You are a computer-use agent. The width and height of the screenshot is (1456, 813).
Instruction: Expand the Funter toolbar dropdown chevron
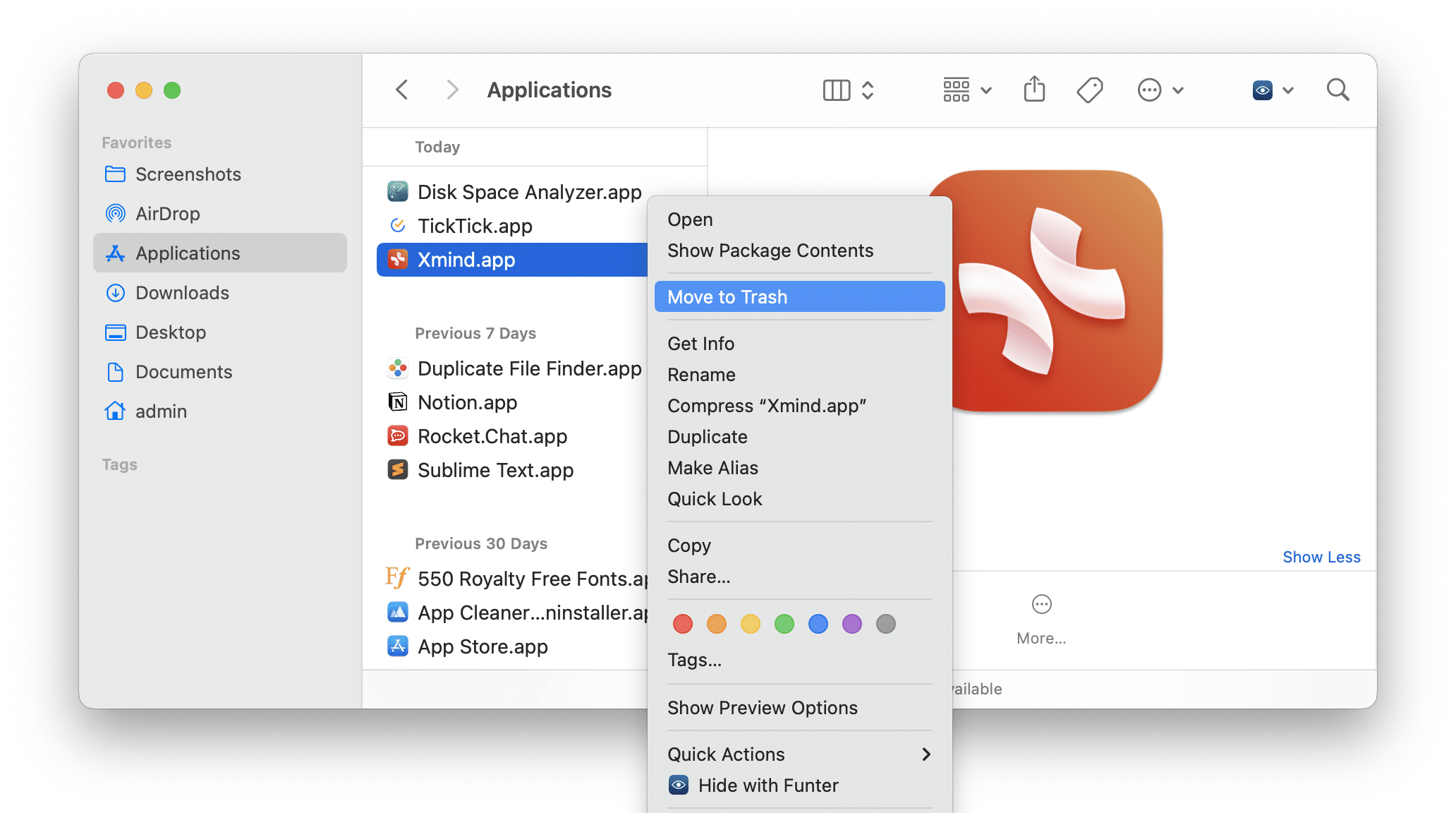tap(1288, 90)
